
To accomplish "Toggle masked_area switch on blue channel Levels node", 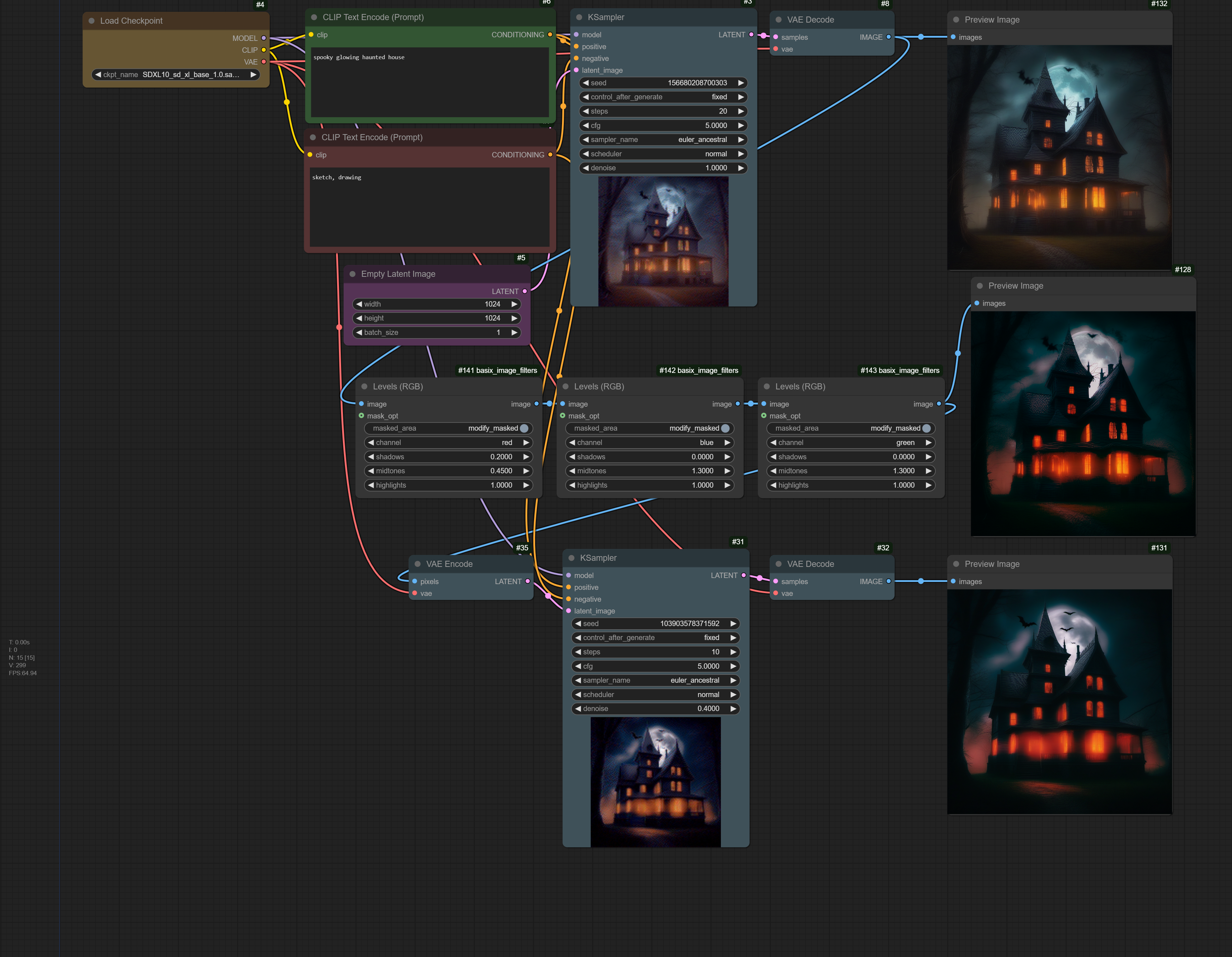I will coord(726,428).
